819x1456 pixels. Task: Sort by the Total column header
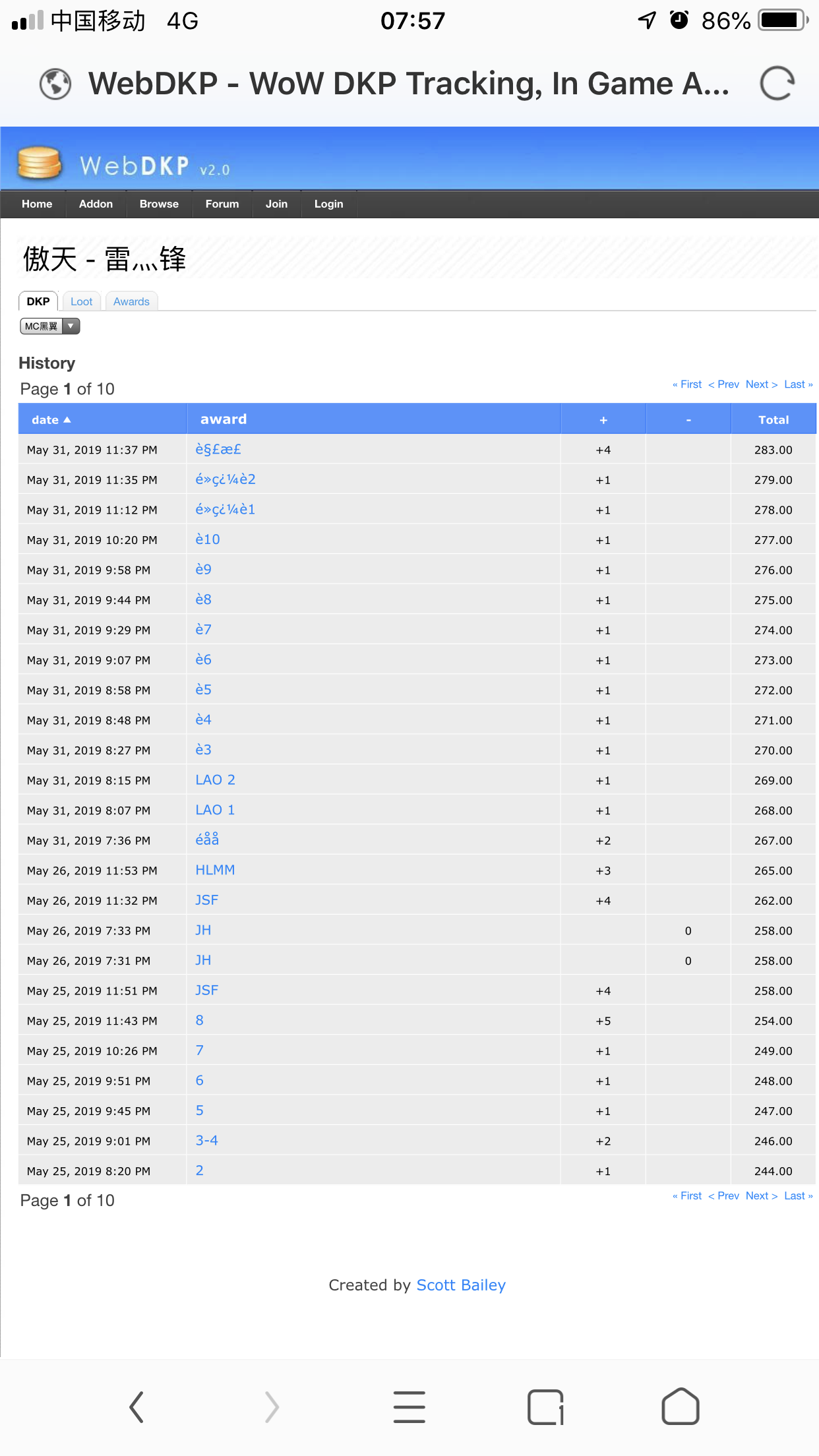point(773,420)
